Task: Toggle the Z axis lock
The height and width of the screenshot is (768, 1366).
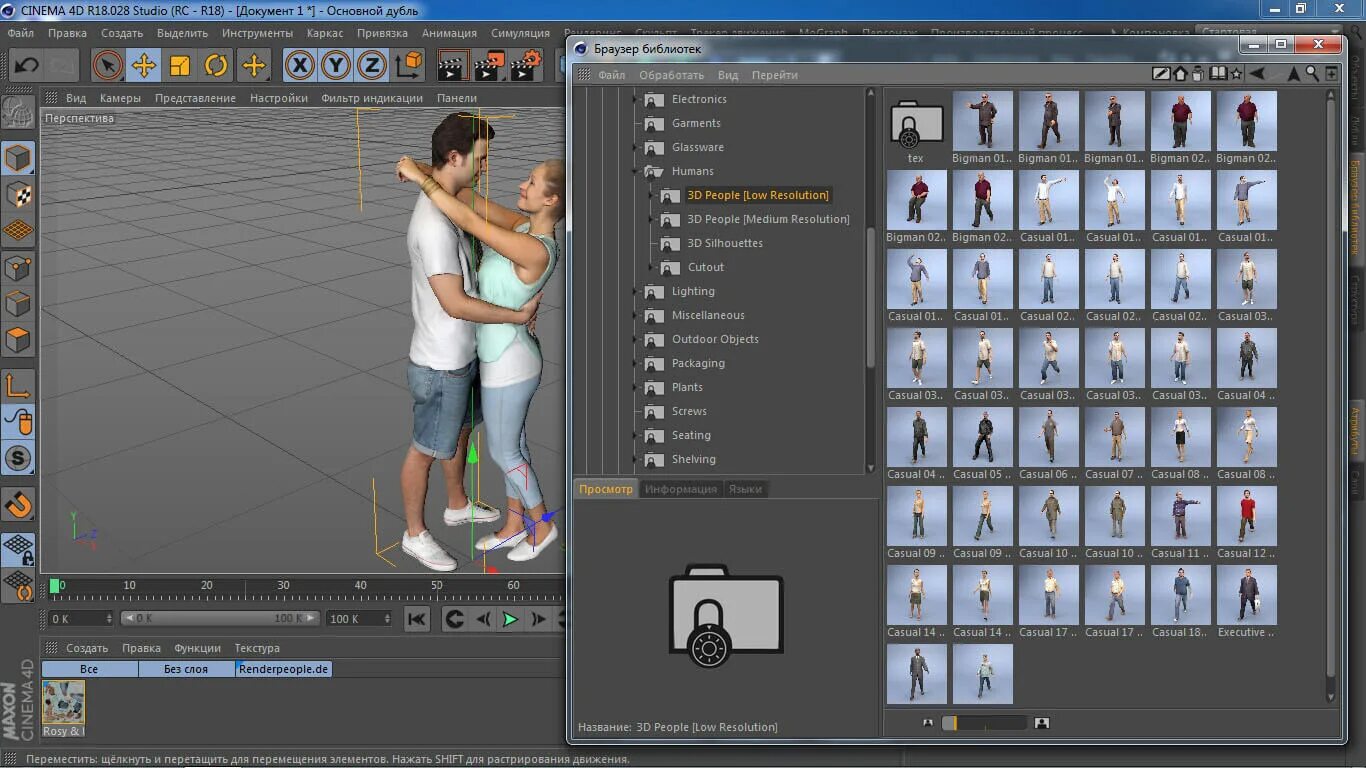Action: tap(371, 66)
